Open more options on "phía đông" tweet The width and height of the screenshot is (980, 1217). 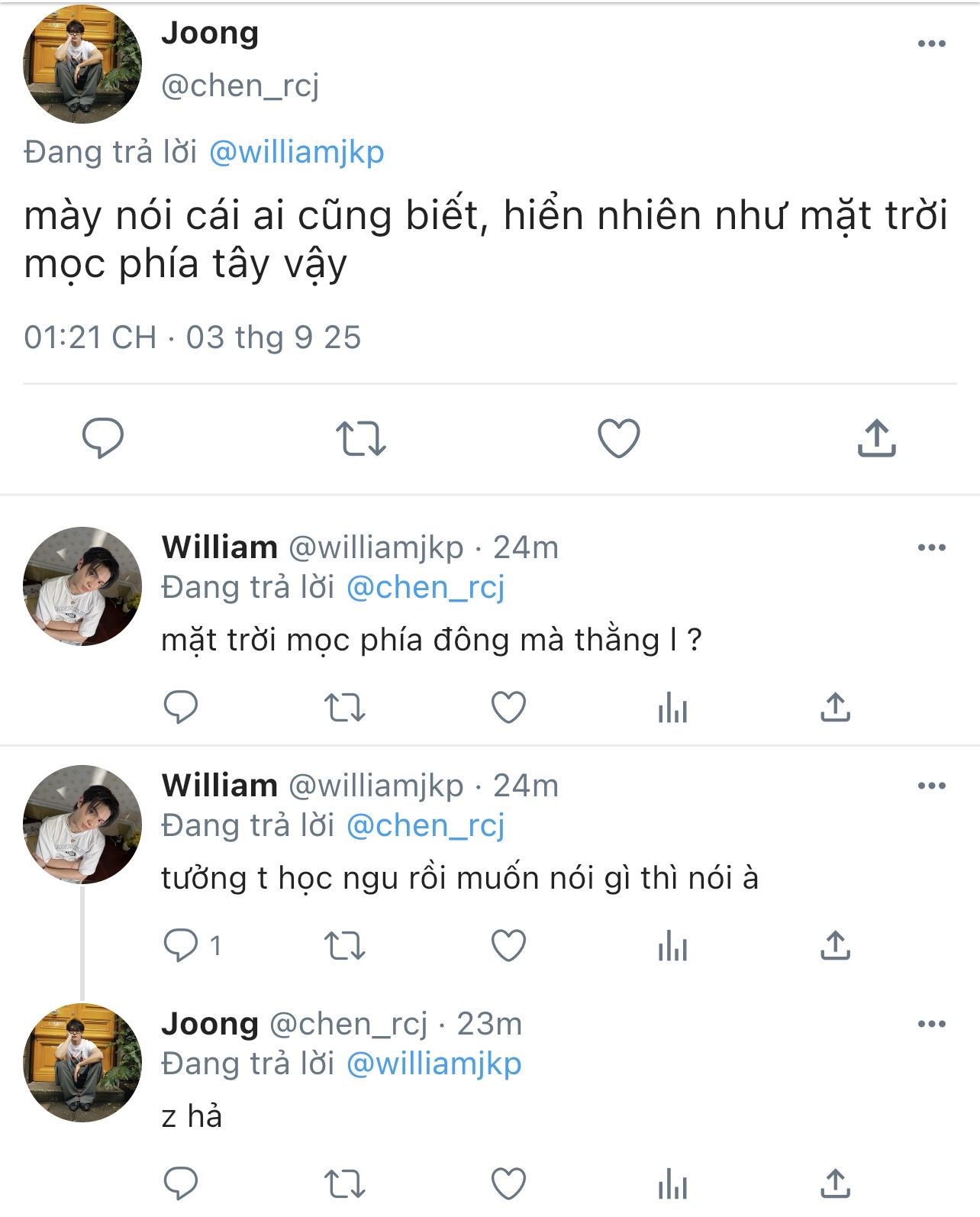pos(931,547)
